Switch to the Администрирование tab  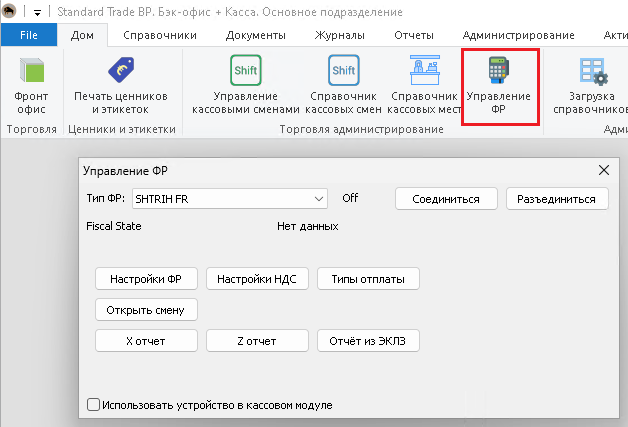coord(519,35)
